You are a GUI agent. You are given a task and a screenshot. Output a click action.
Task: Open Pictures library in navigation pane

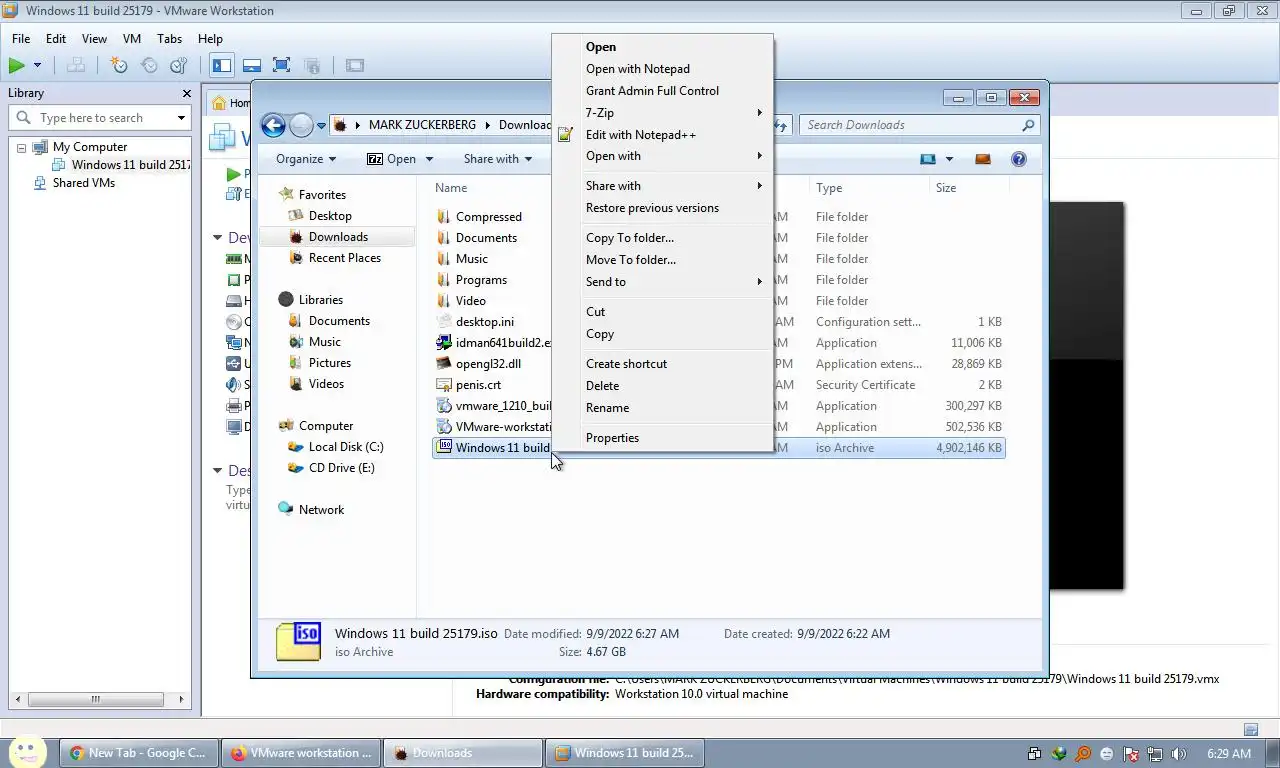pos(330,363)
